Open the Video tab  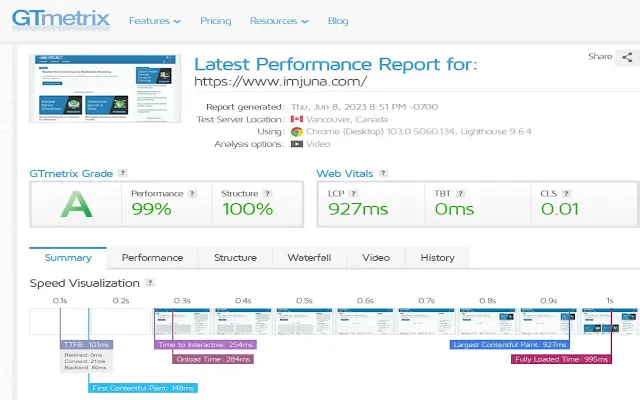point(376,258)
